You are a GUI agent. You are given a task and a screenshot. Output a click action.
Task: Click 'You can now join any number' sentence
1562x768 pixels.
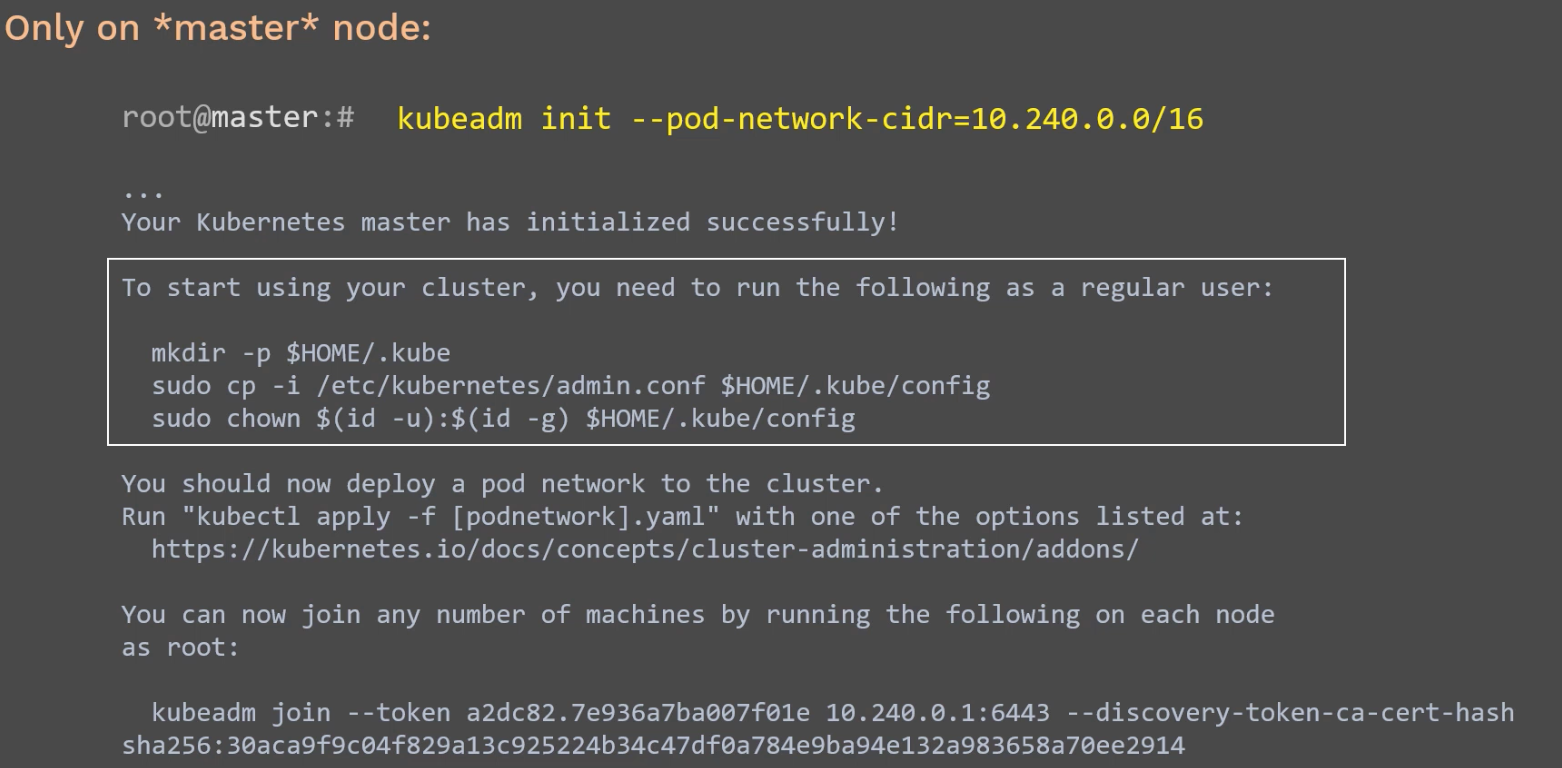tap(698, 614)
